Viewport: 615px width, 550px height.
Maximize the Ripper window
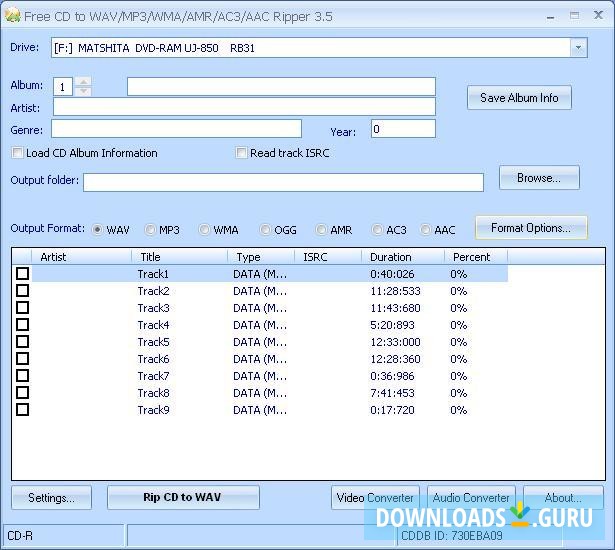pos(575,16)
